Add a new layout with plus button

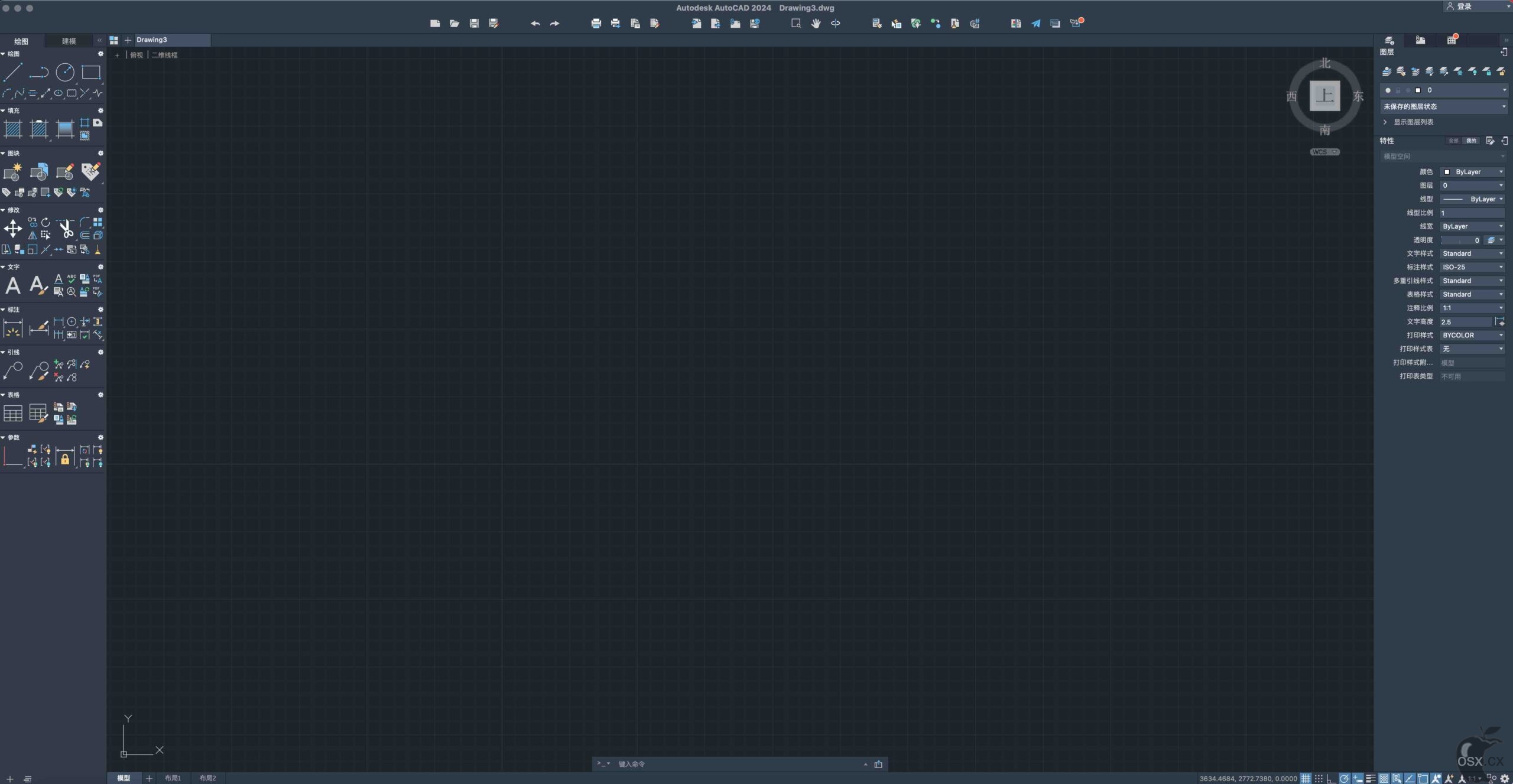click(x=149, y=779)
